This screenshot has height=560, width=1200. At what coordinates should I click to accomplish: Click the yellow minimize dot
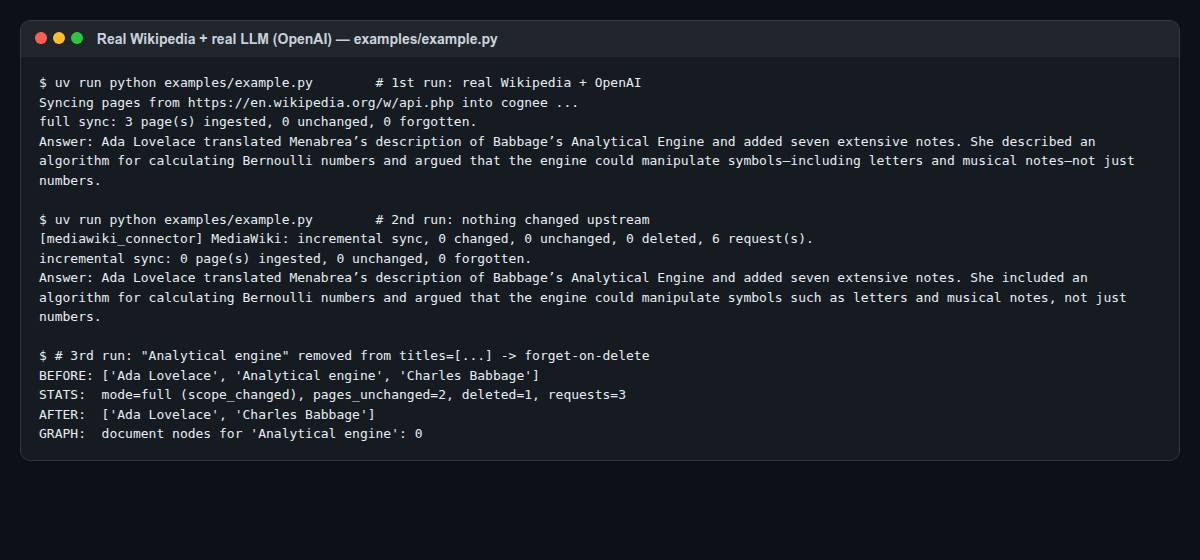59,38
